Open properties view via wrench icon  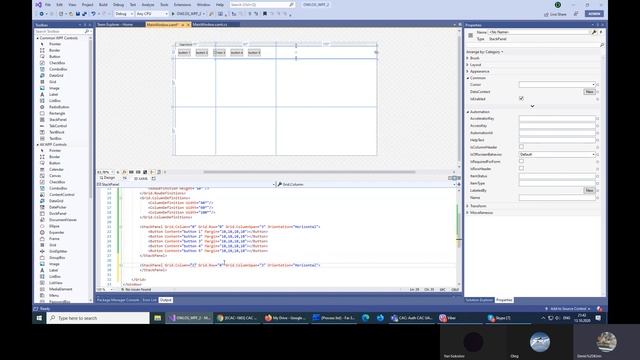pyautogui.click(x=594, y=32)
